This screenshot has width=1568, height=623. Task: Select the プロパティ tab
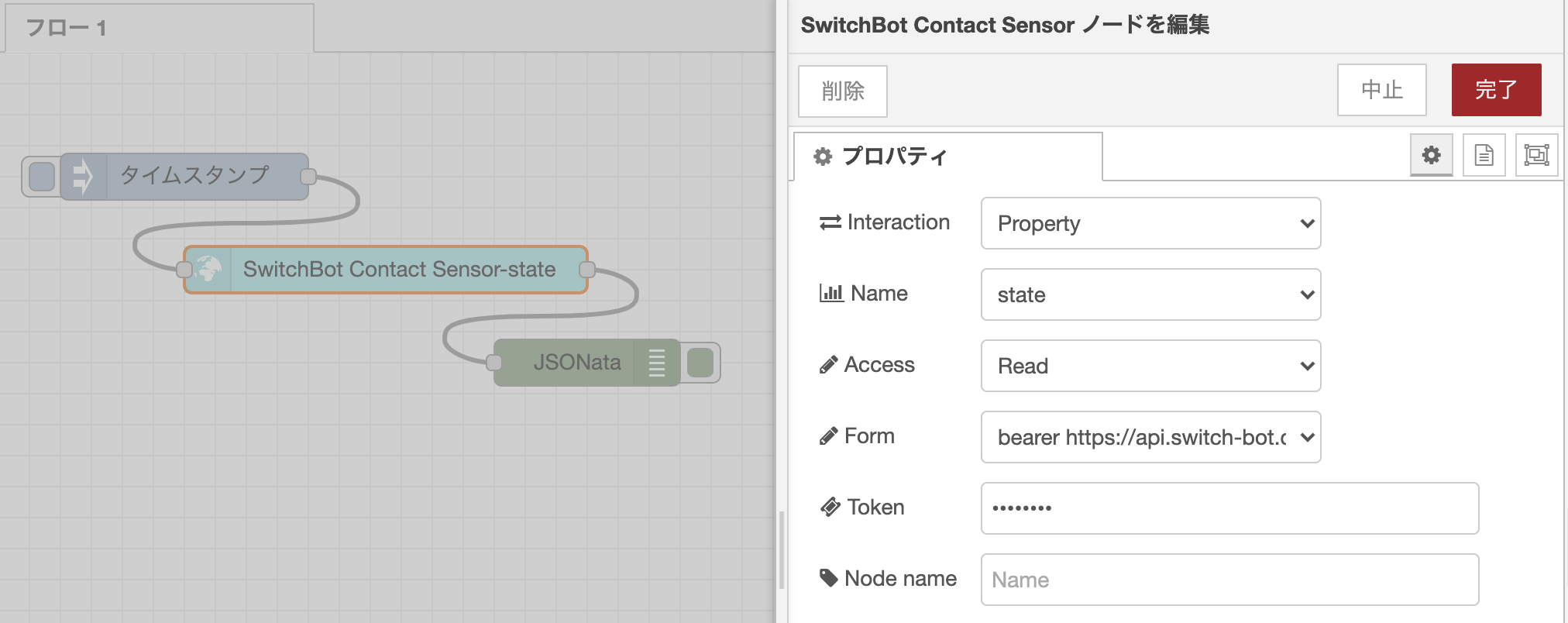[x=948, y=157]
